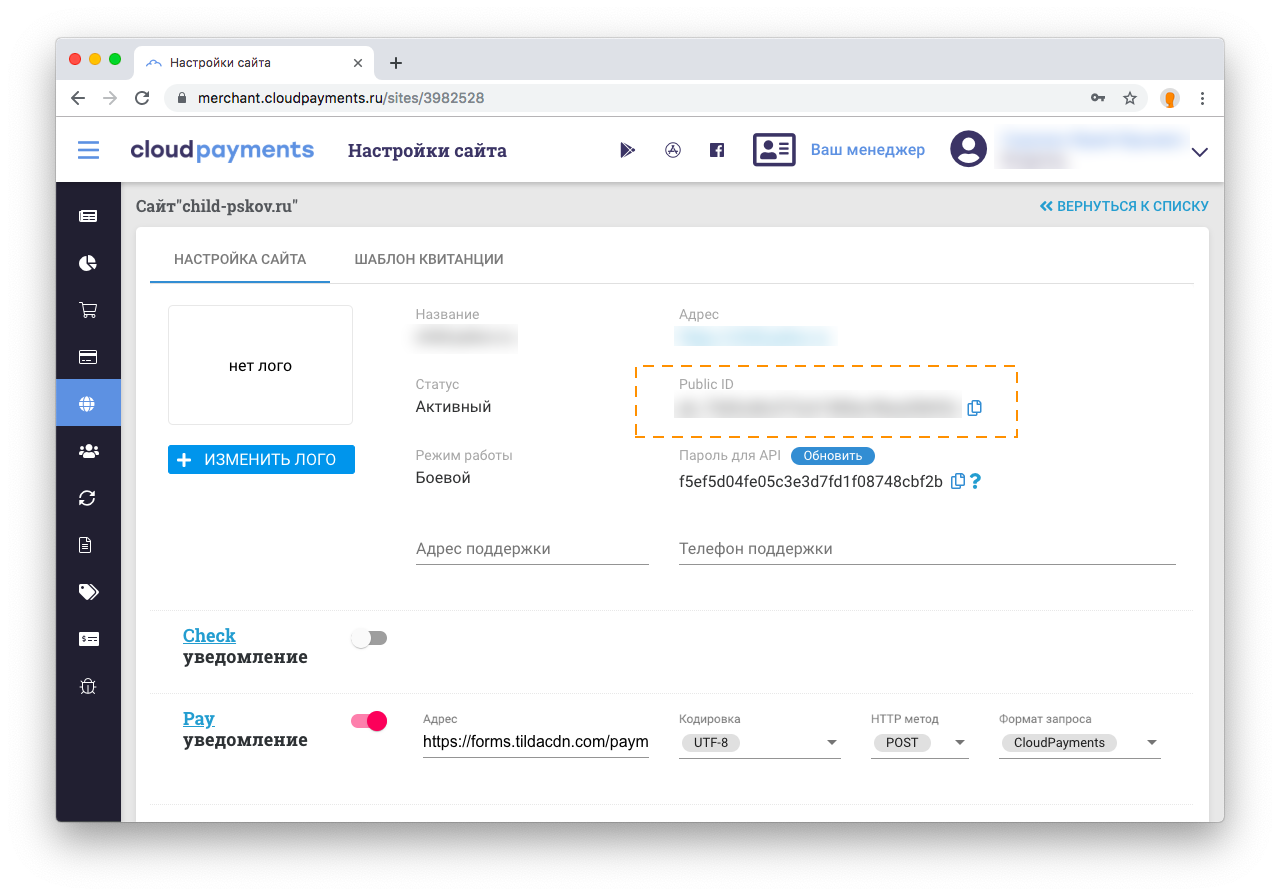Close the Настройки сайта browser tab
This screenshot has height=896, width=1280.
click(358, 63)
